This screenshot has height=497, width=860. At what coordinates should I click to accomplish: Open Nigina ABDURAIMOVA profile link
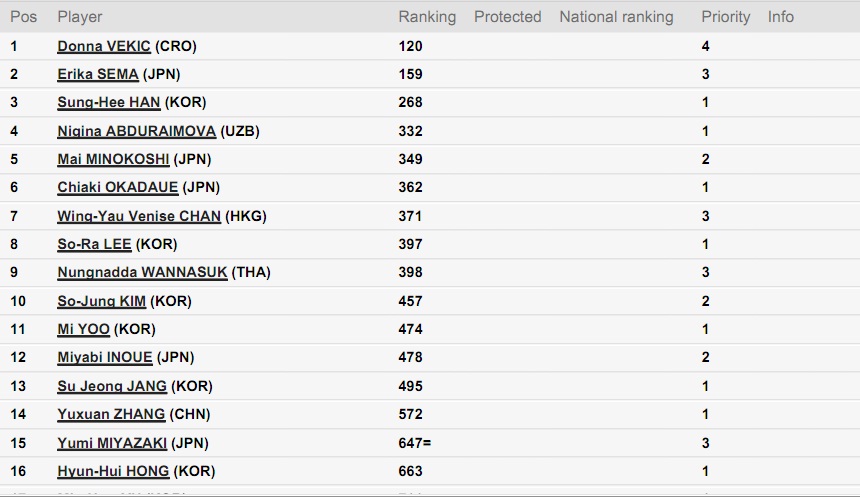[137, 131]
